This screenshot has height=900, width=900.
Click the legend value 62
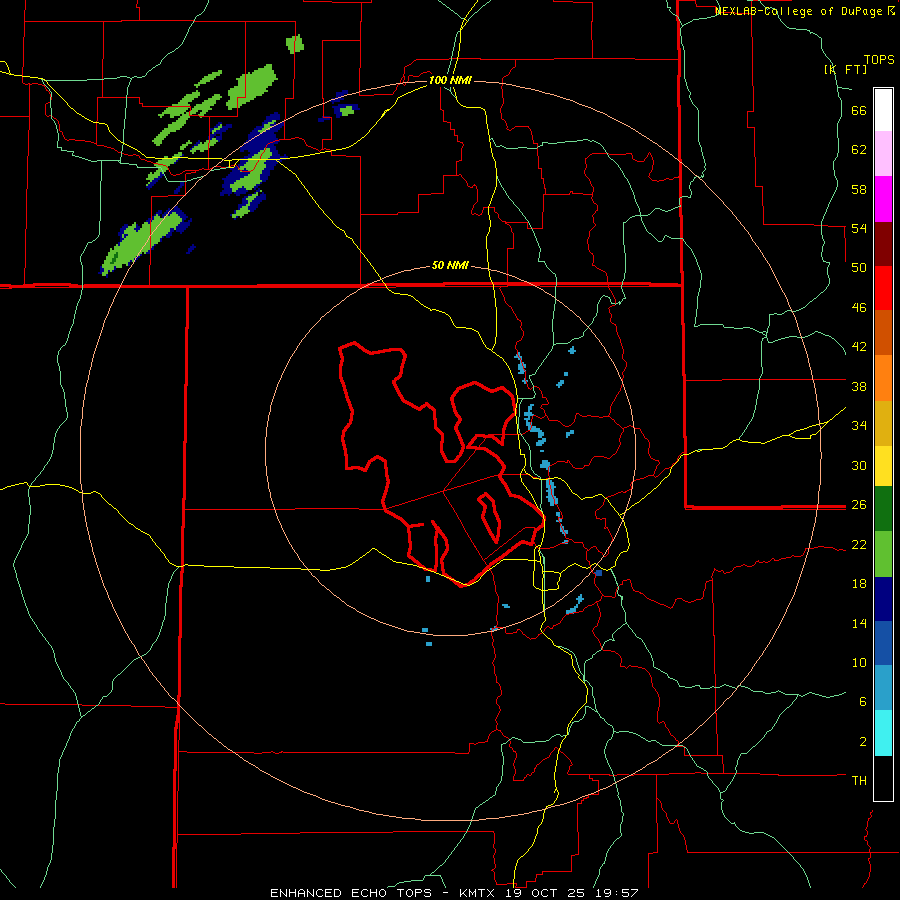click(x=859, y=150)
